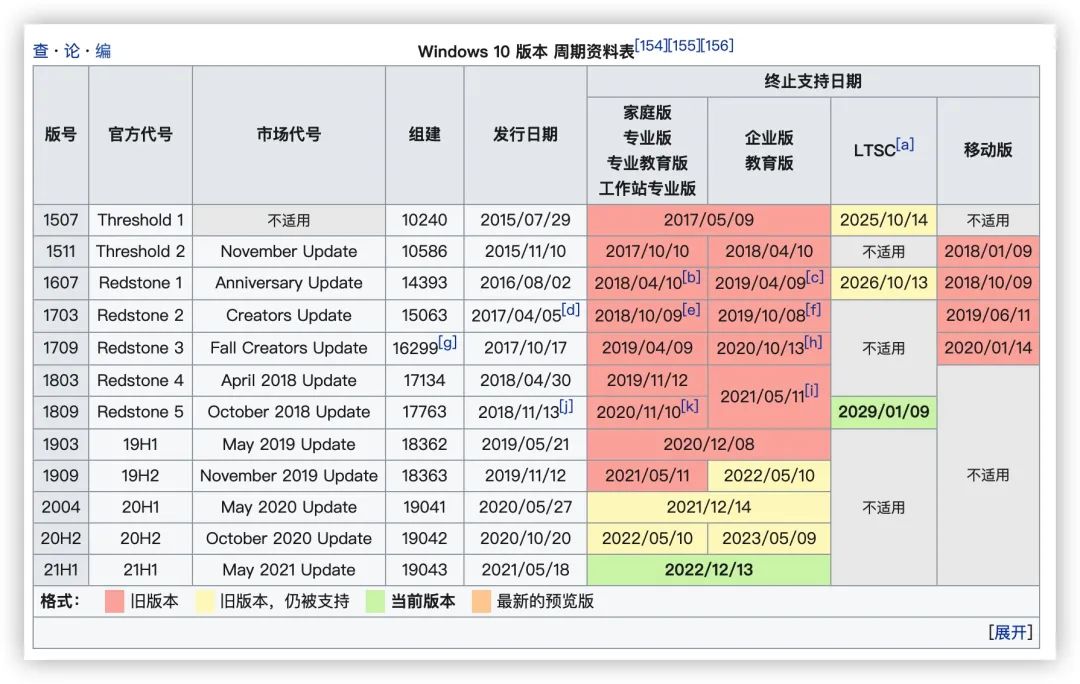Click the orange 最新的预览版 legend swatch
This screenshot has width=1080, height=684.
[x=481, y=601]
